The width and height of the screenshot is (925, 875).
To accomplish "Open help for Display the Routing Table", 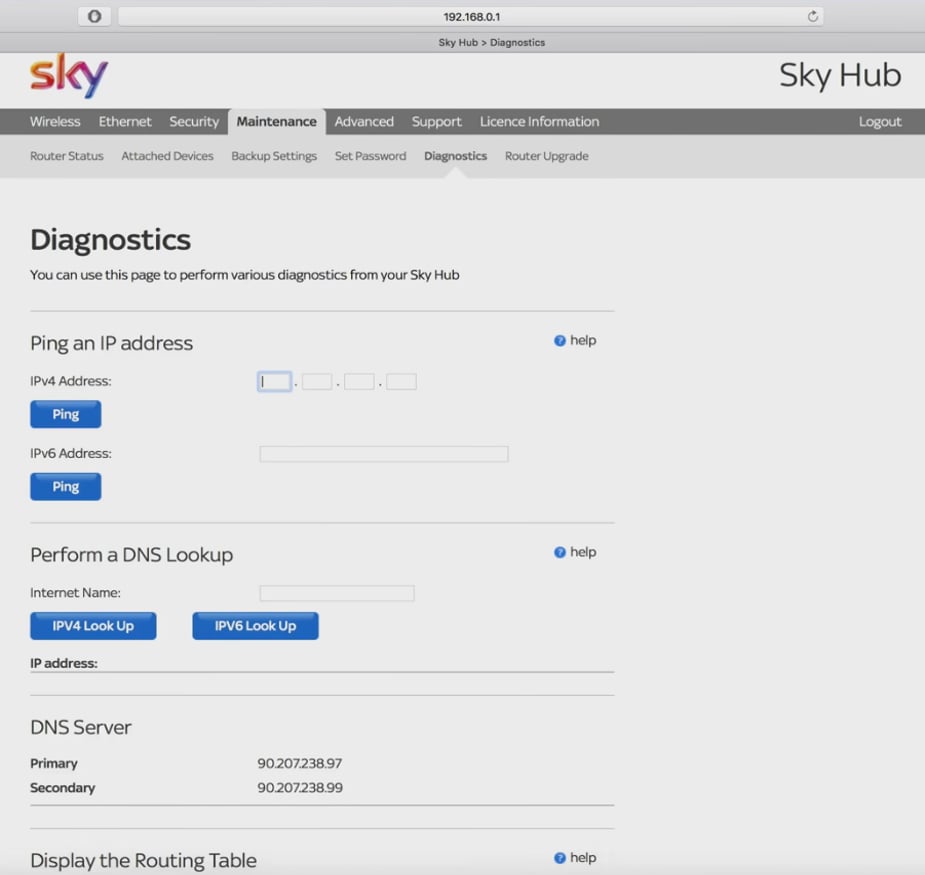I will (x=575, y=858).
